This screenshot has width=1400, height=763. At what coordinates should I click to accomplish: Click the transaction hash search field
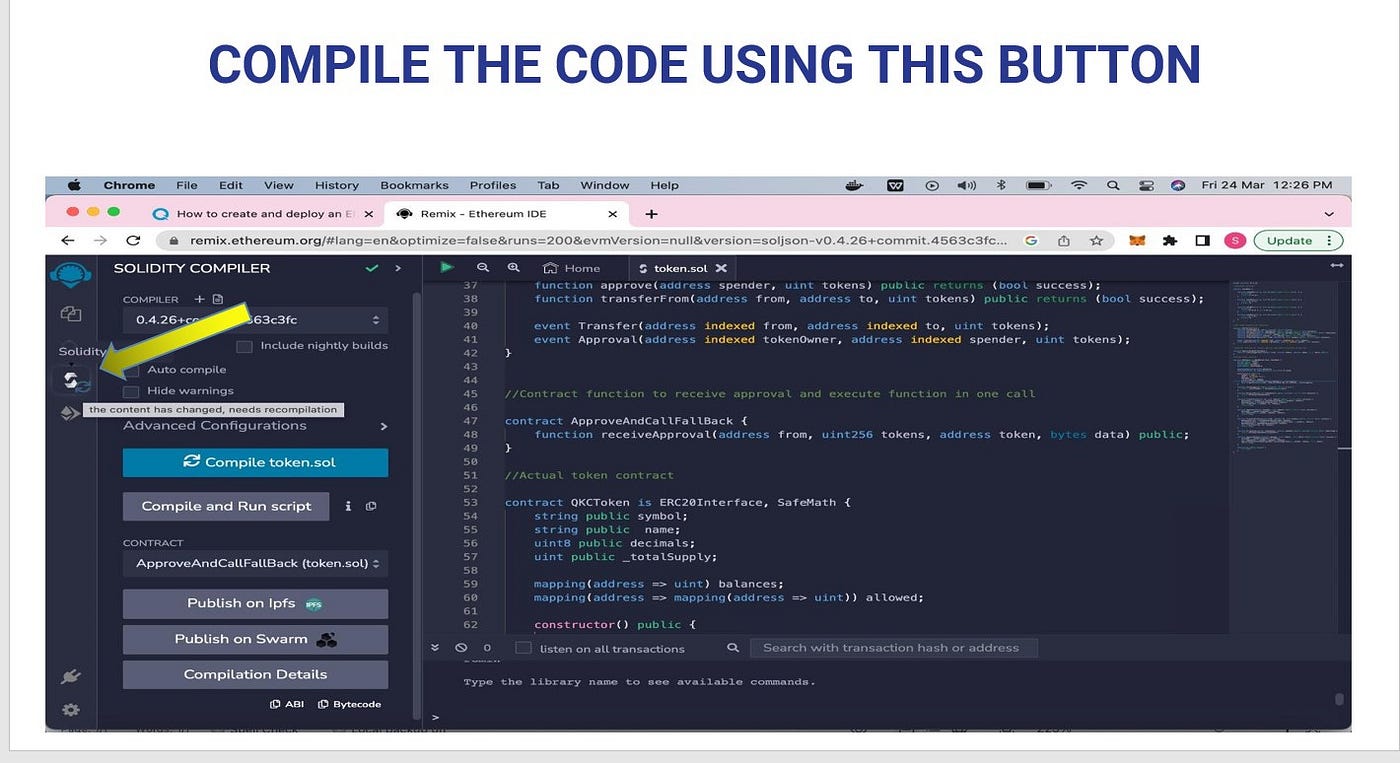[894, 648]
